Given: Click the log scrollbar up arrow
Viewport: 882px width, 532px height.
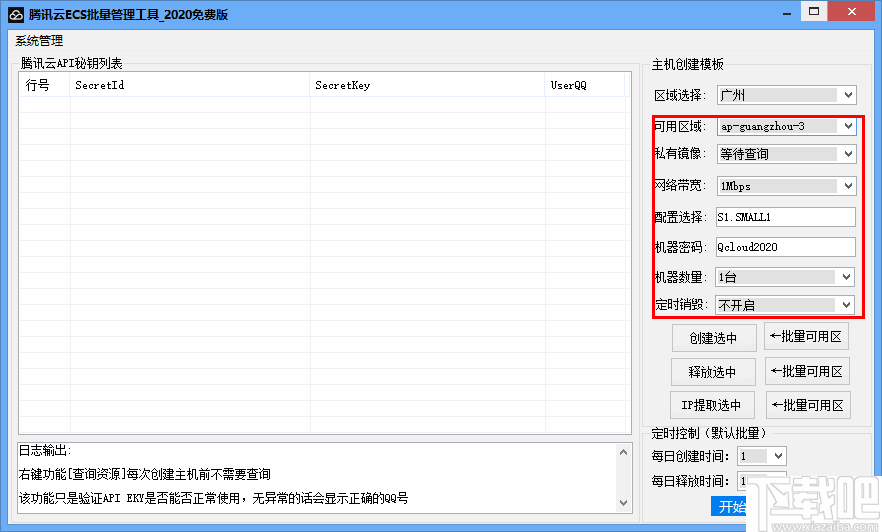Looking at the screenshot, I should point(623,452).
